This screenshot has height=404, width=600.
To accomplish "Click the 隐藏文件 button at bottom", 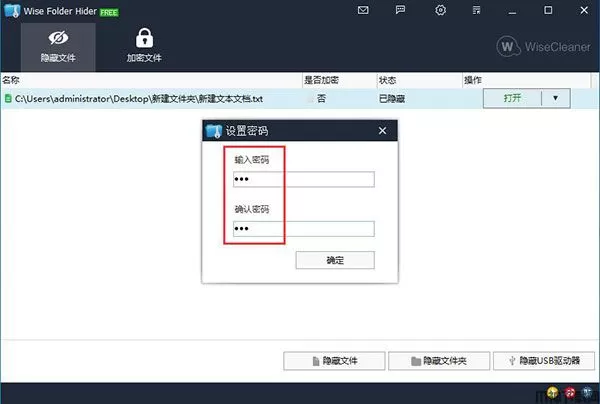I will pyautogui.click(x=334, y=361).
